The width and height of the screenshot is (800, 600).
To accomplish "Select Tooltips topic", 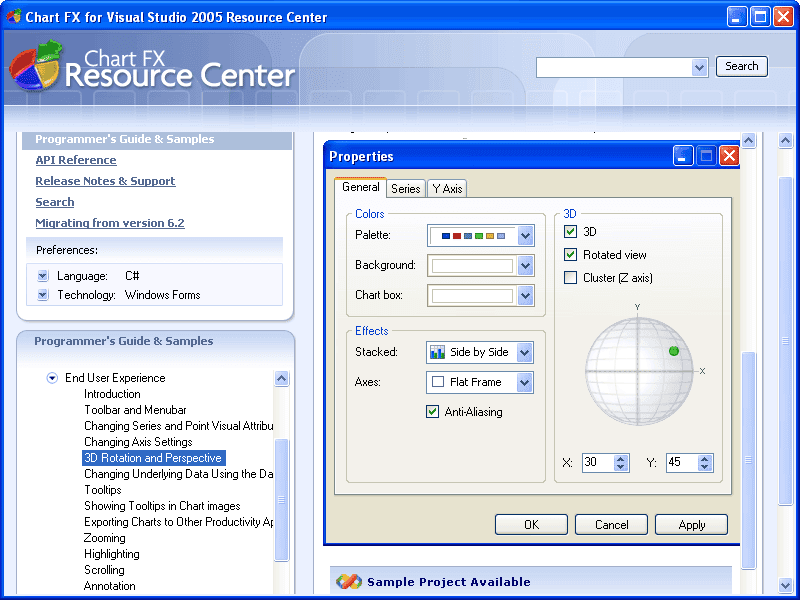I will point(103,490).
